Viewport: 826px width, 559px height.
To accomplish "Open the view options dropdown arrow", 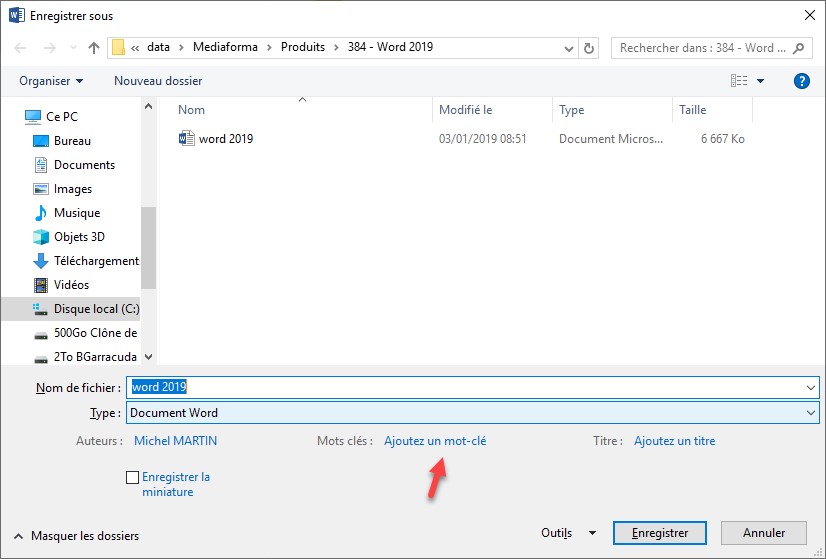I will click(x=761, y=81).
